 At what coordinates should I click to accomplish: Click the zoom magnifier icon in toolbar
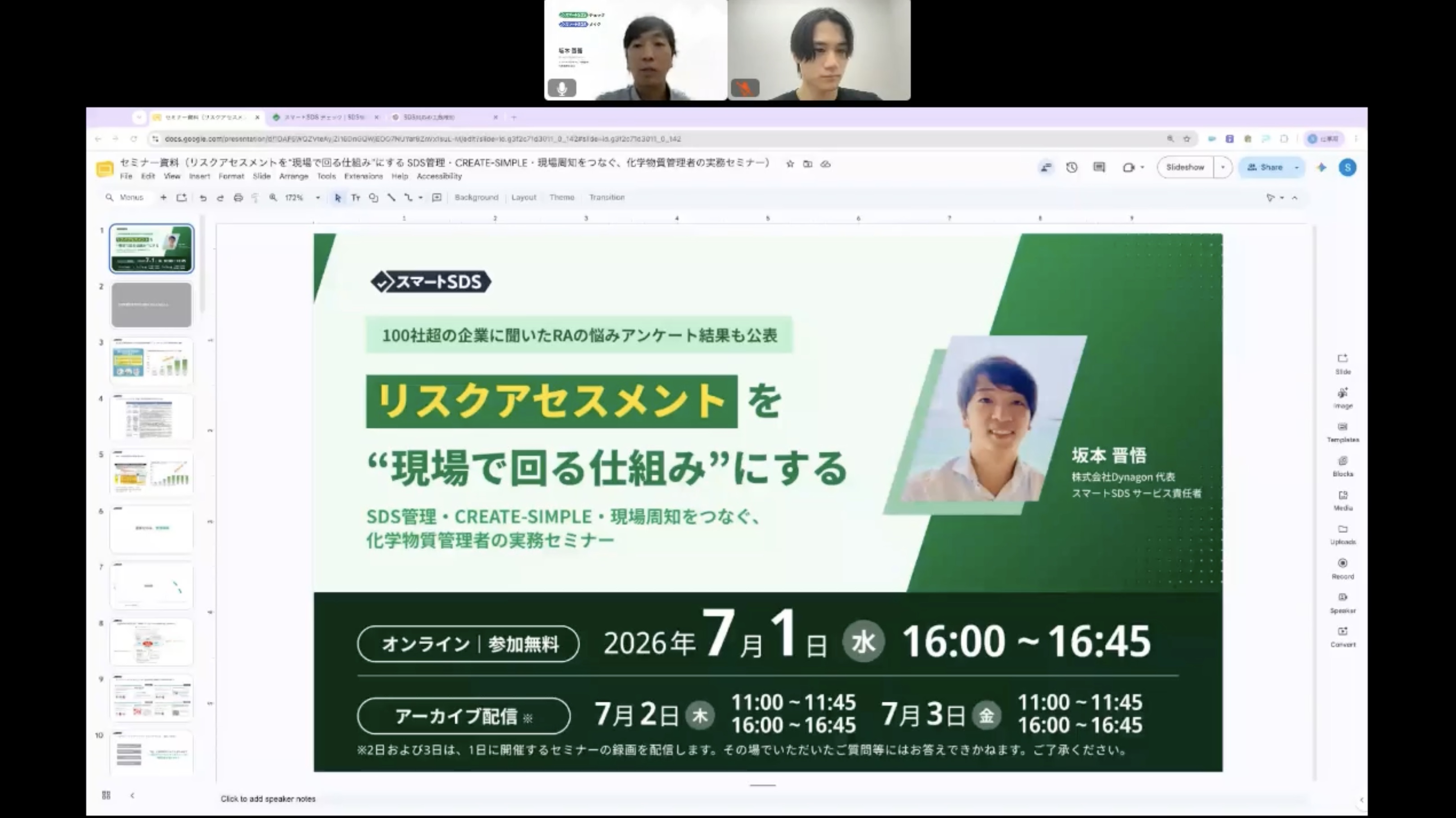click(x=273, y=197)
